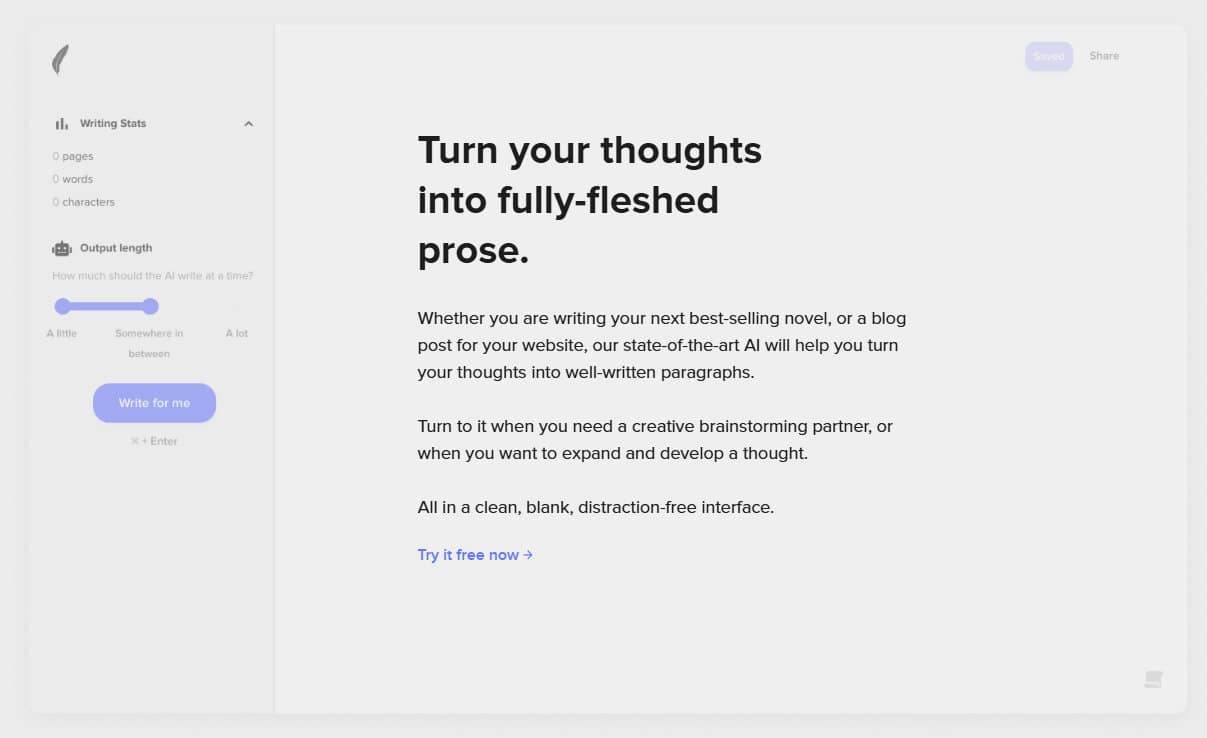Select A lot output length option
The height and width of the screenshot is (738, 1207).
237,333
